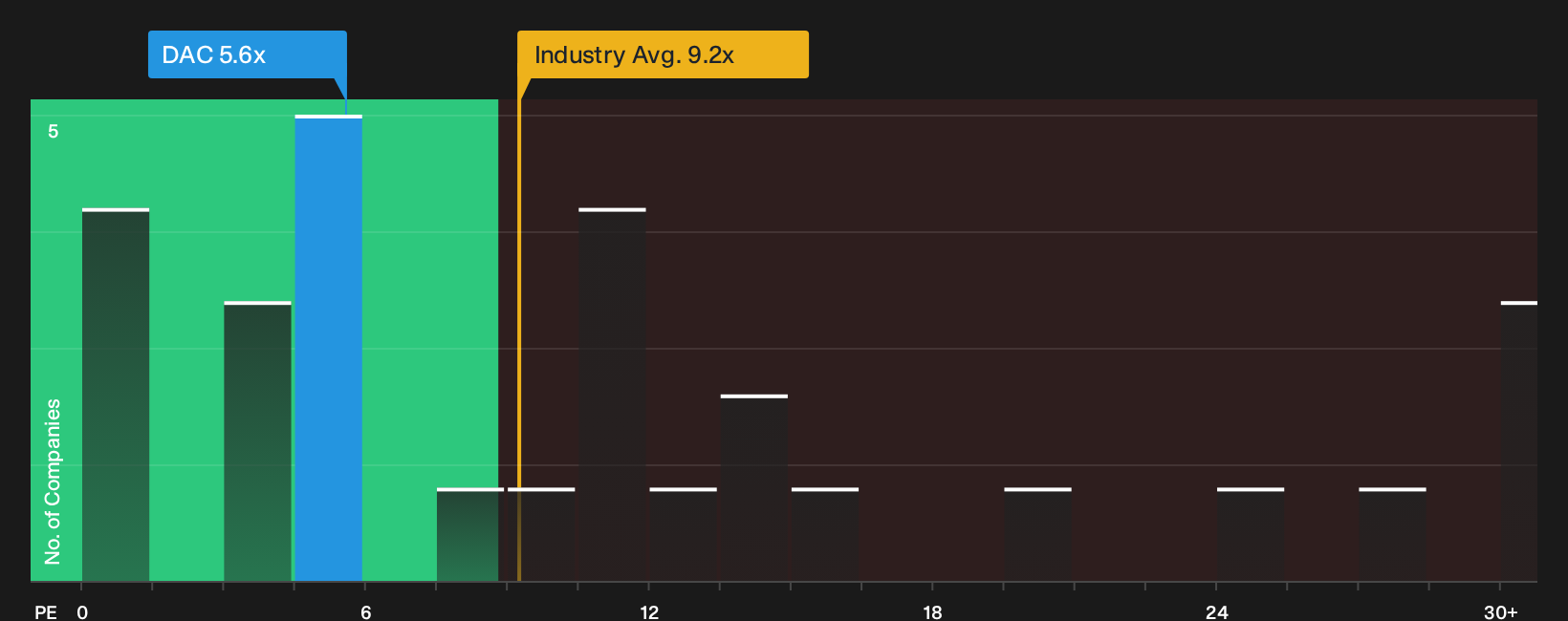Click the x-axis label 12
Viewport: 1568px width, 621px height.
649,611
